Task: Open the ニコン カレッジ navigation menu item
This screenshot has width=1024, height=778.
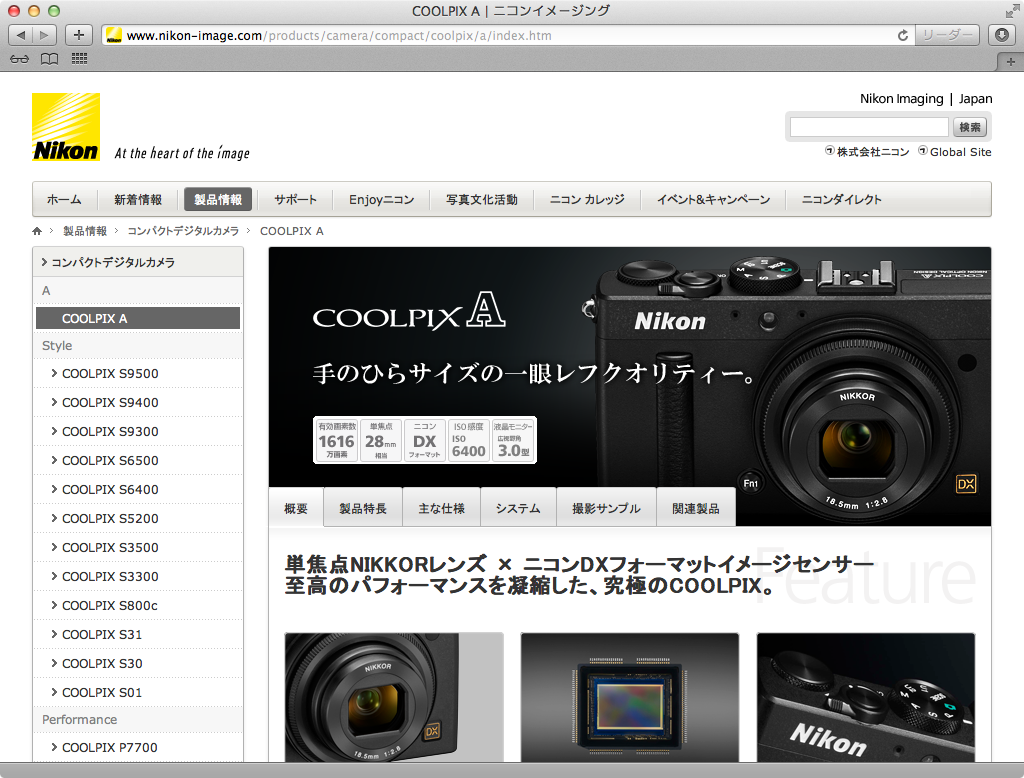Action: tap(587, 199)
